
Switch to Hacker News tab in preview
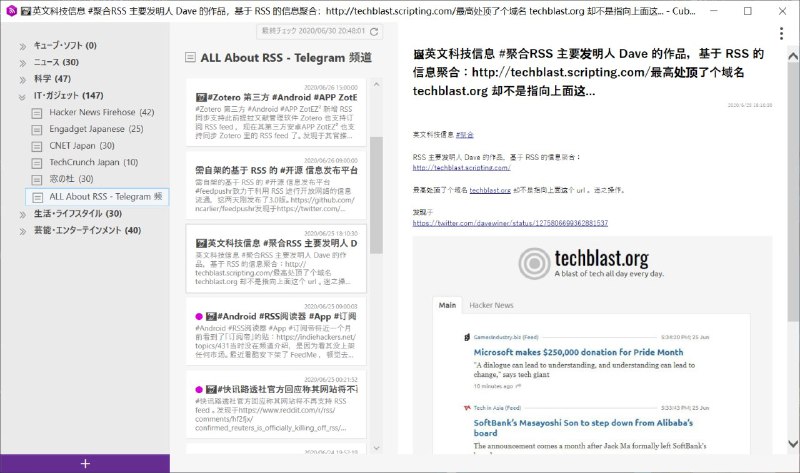pos(491,305)
